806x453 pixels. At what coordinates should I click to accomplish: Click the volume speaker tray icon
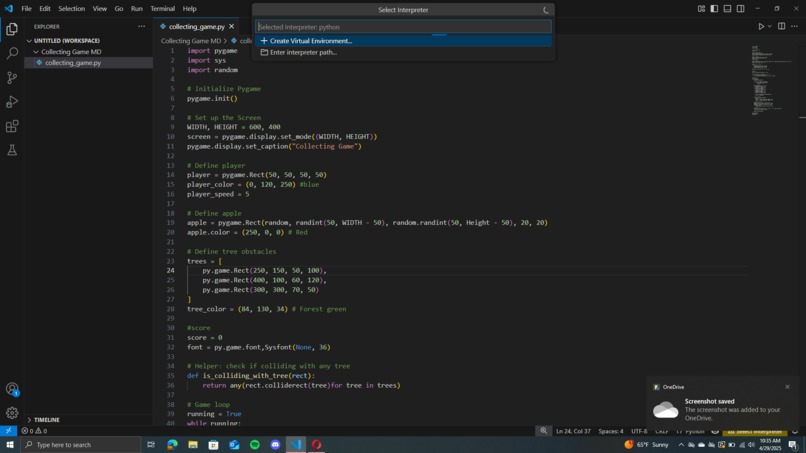pyautogui.click(x=752, y=445)
